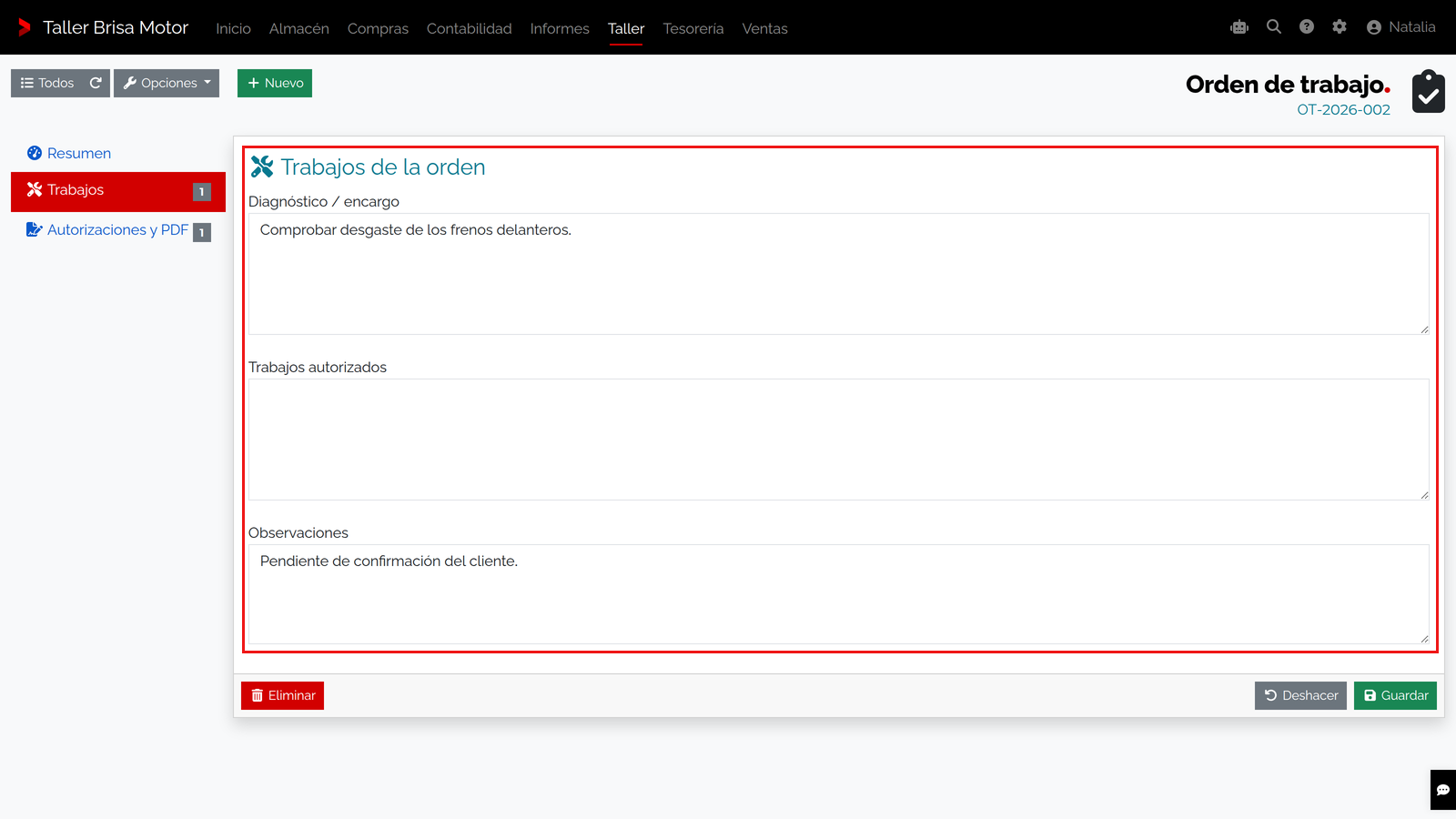Click the red Eliminar button
This screenshot has width=1456, height=819.
[282, 695]
